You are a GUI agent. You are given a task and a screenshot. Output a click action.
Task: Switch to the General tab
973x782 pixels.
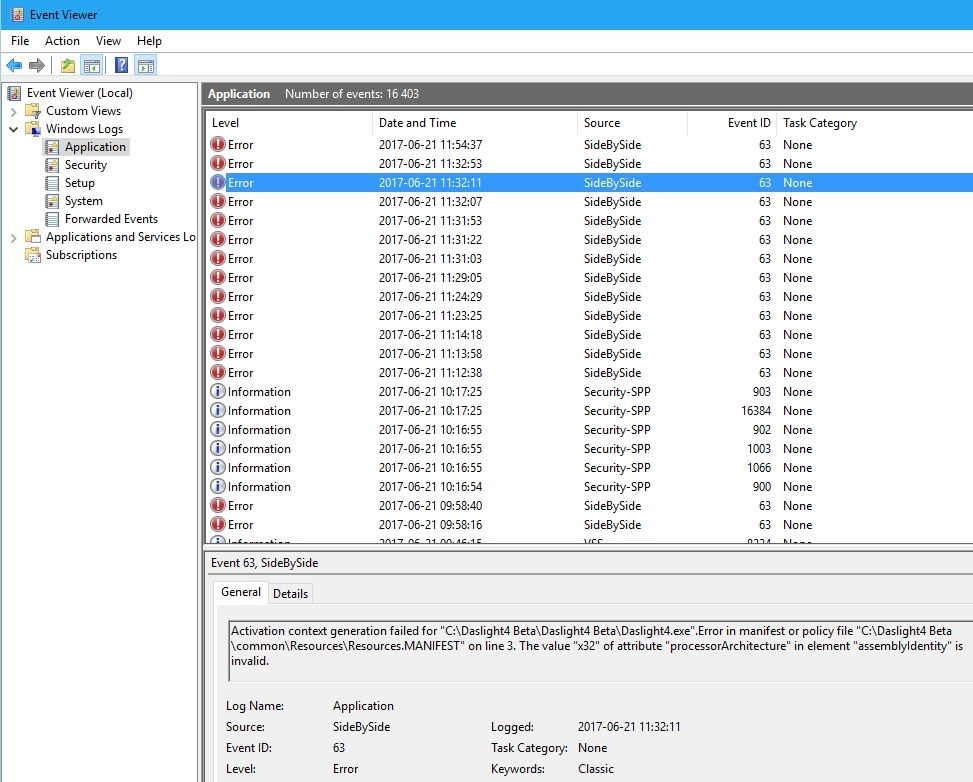tap(241, 592)
